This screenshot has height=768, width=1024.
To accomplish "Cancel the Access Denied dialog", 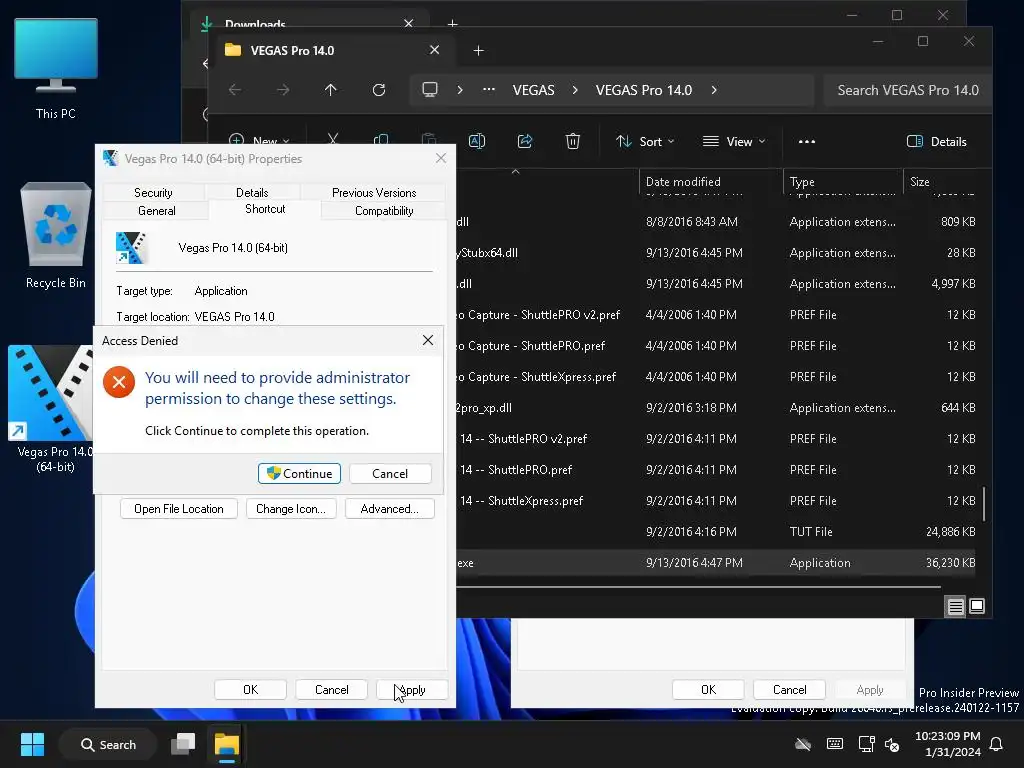I will pos(390,473).
